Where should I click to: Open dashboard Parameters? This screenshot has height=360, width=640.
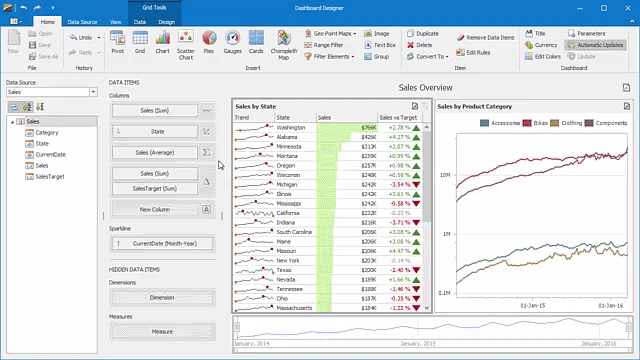click(x=587, y=33)
